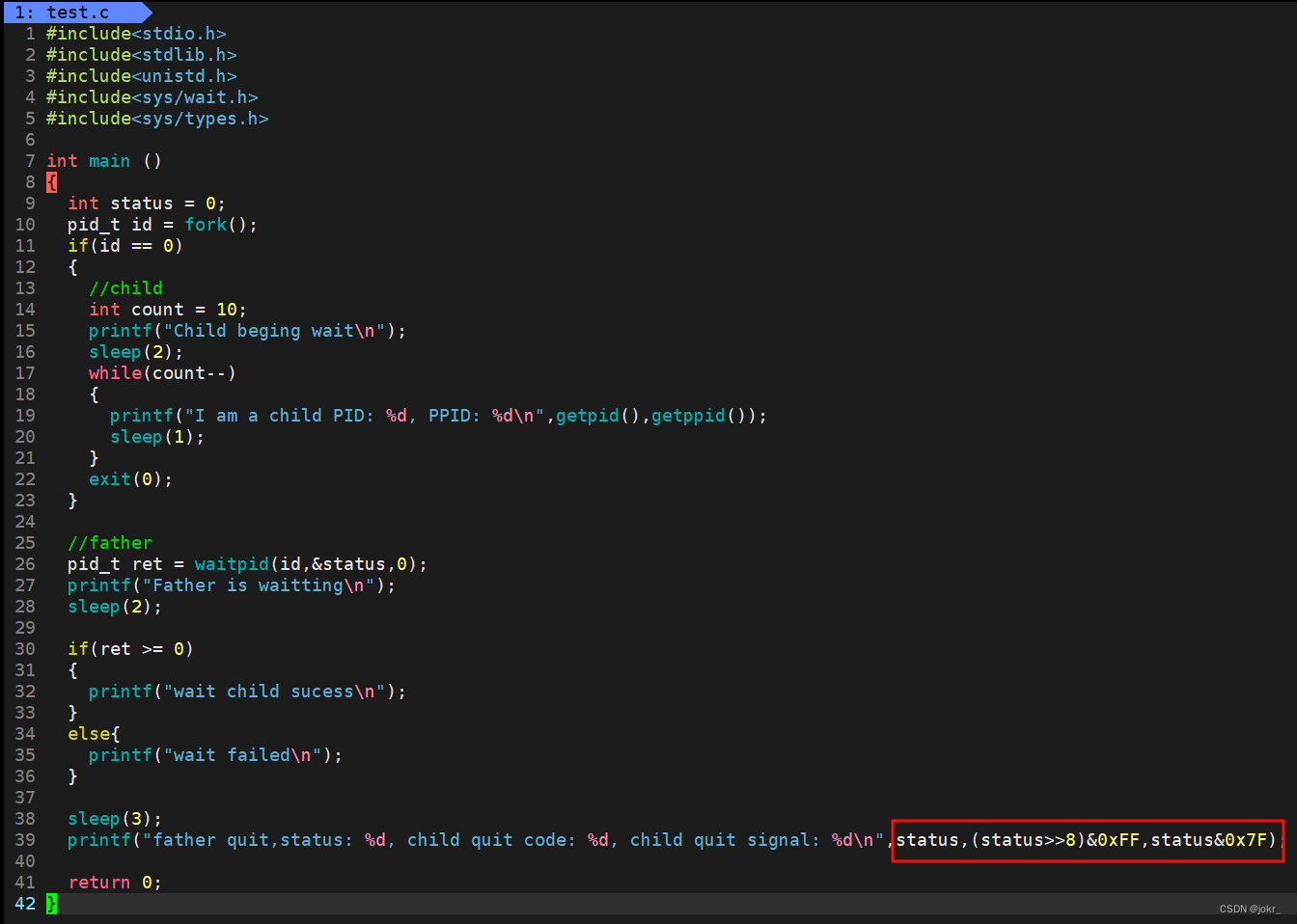1297x924 pixels.
Task: Click the //child comment
Action: point(125,288)
